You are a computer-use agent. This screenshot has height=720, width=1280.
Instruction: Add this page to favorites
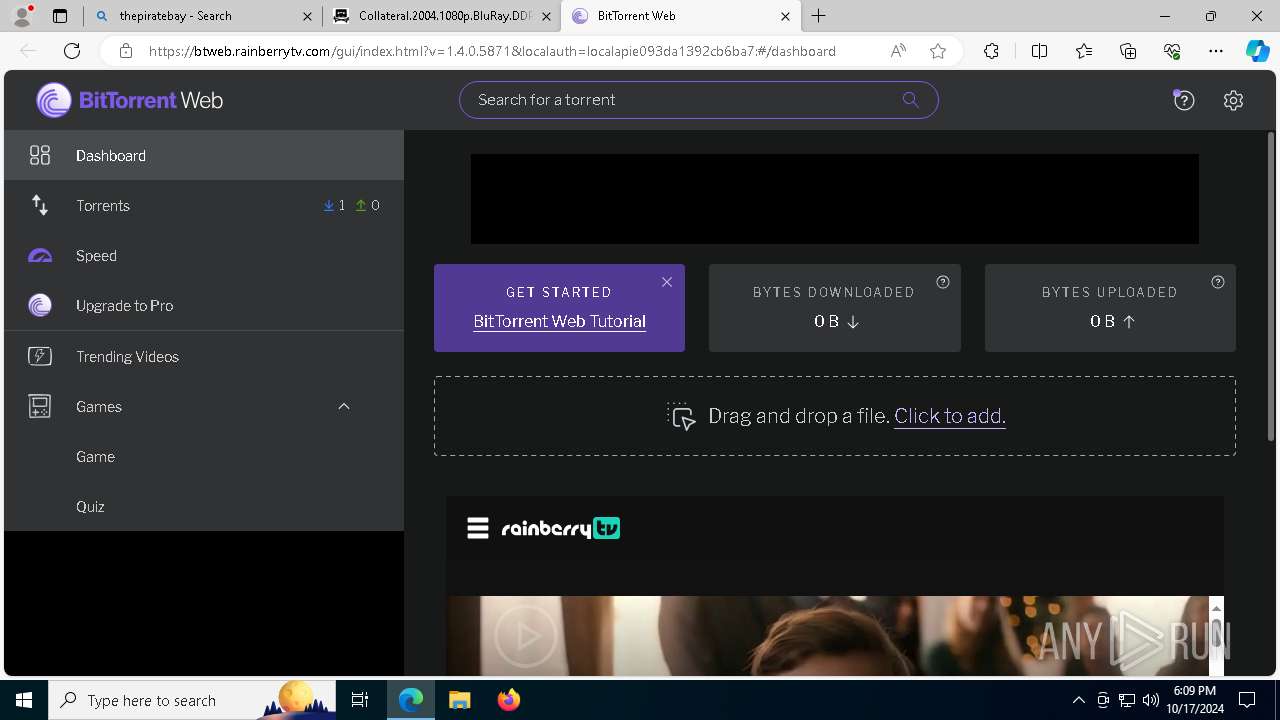tap(938, 51)
